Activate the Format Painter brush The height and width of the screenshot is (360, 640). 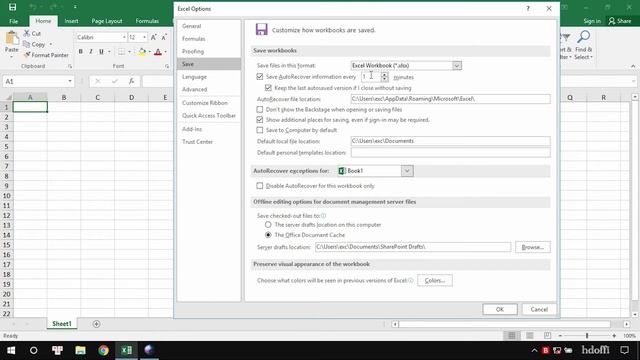27,55
